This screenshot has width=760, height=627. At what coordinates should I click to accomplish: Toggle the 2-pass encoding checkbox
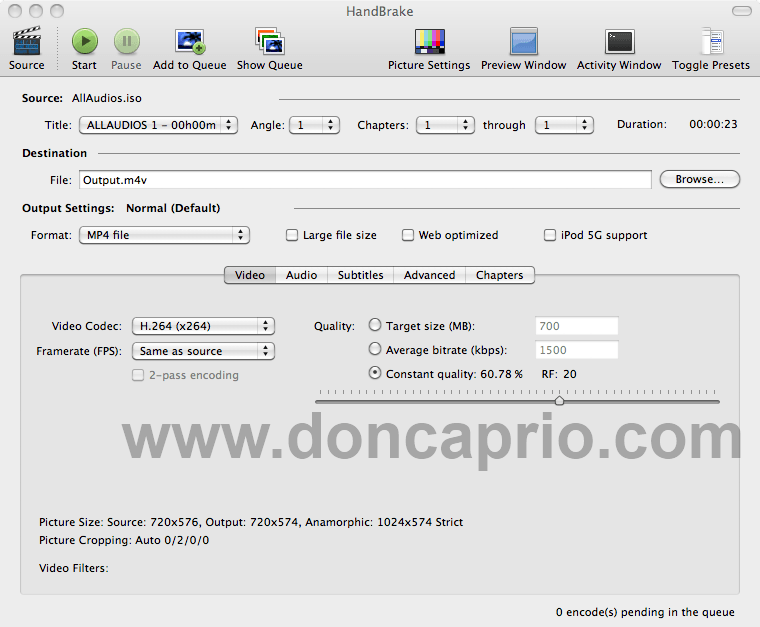138,376
